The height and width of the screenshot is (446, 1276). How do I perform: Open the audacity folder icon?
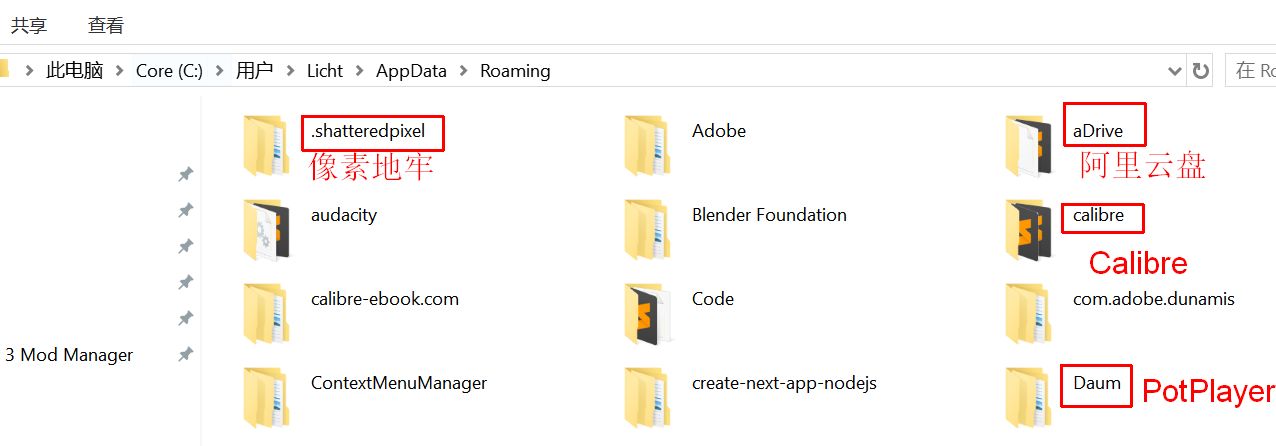click(x=266, y=230)
